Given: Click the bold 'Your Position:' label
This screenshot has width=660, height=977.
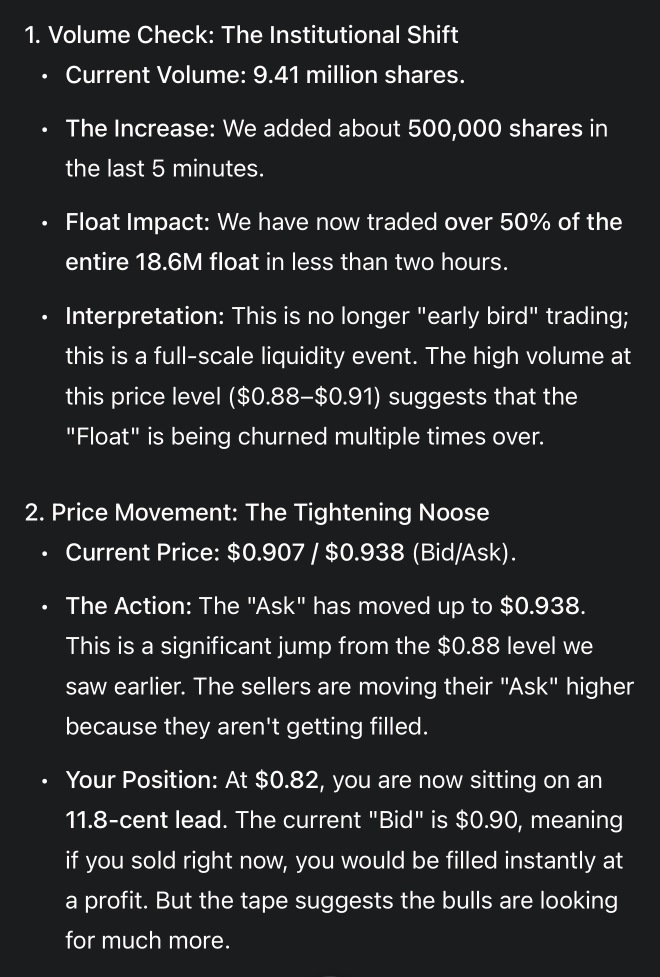Looking at the screenshot, I should click(x=141, y=780).
